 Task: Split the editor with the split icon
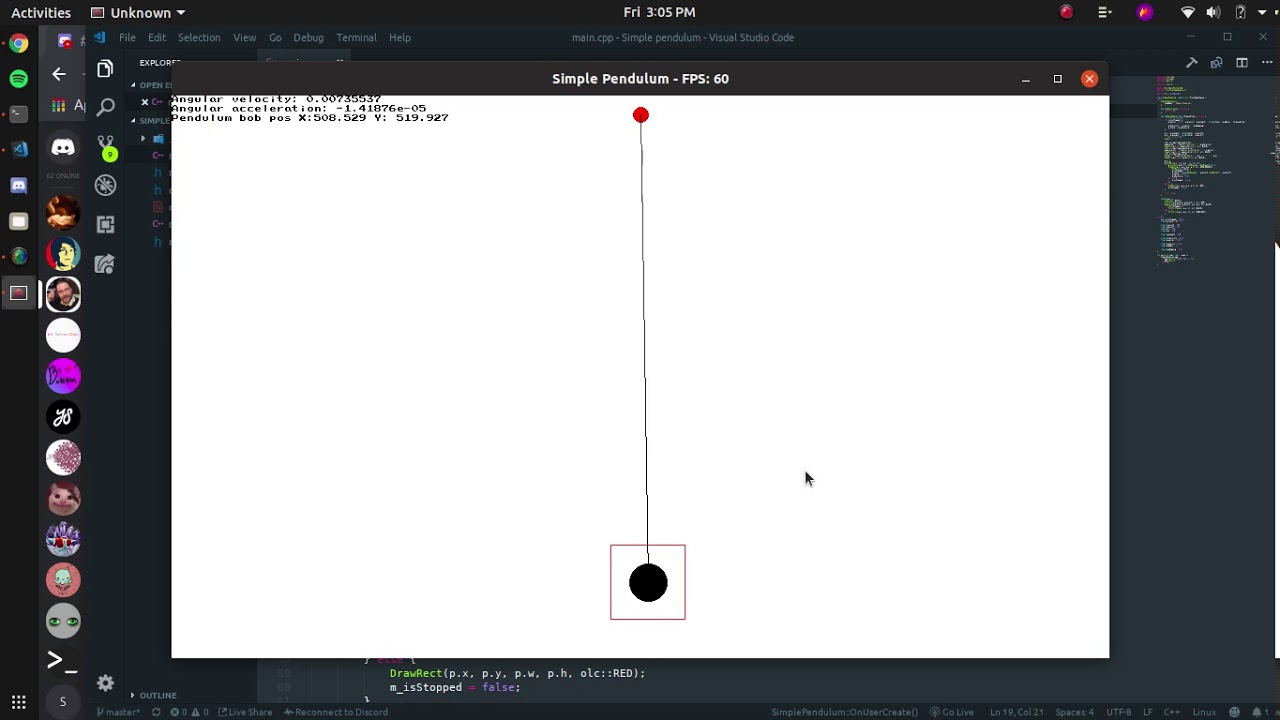coord(1241,62)
